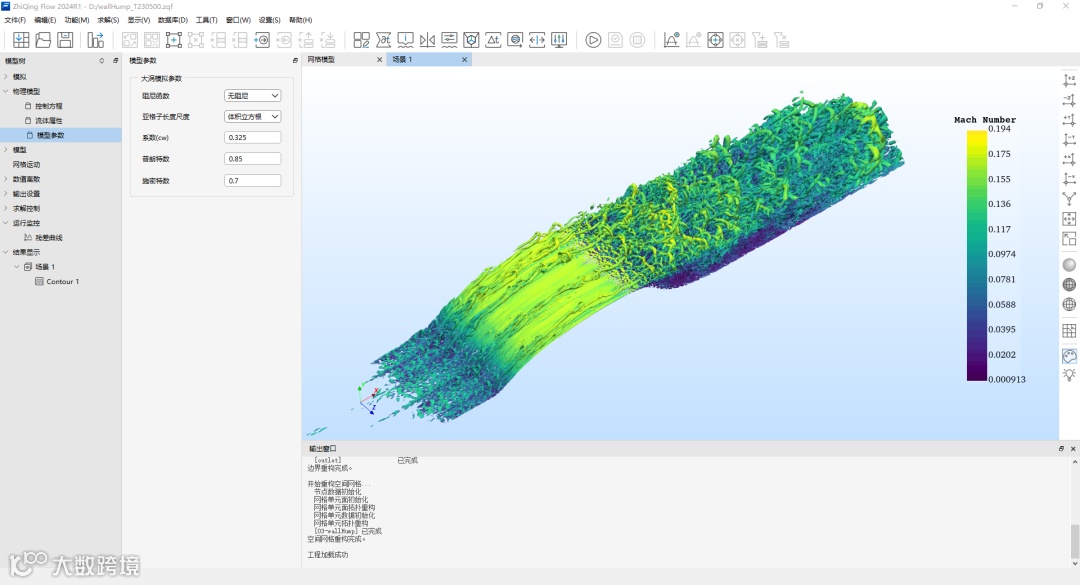Image resolution: width=1080 pixels, height=585 pixels.
Task: Select 残差曲线 tree item
Action: pyautogui.click(x=49, y=238)
